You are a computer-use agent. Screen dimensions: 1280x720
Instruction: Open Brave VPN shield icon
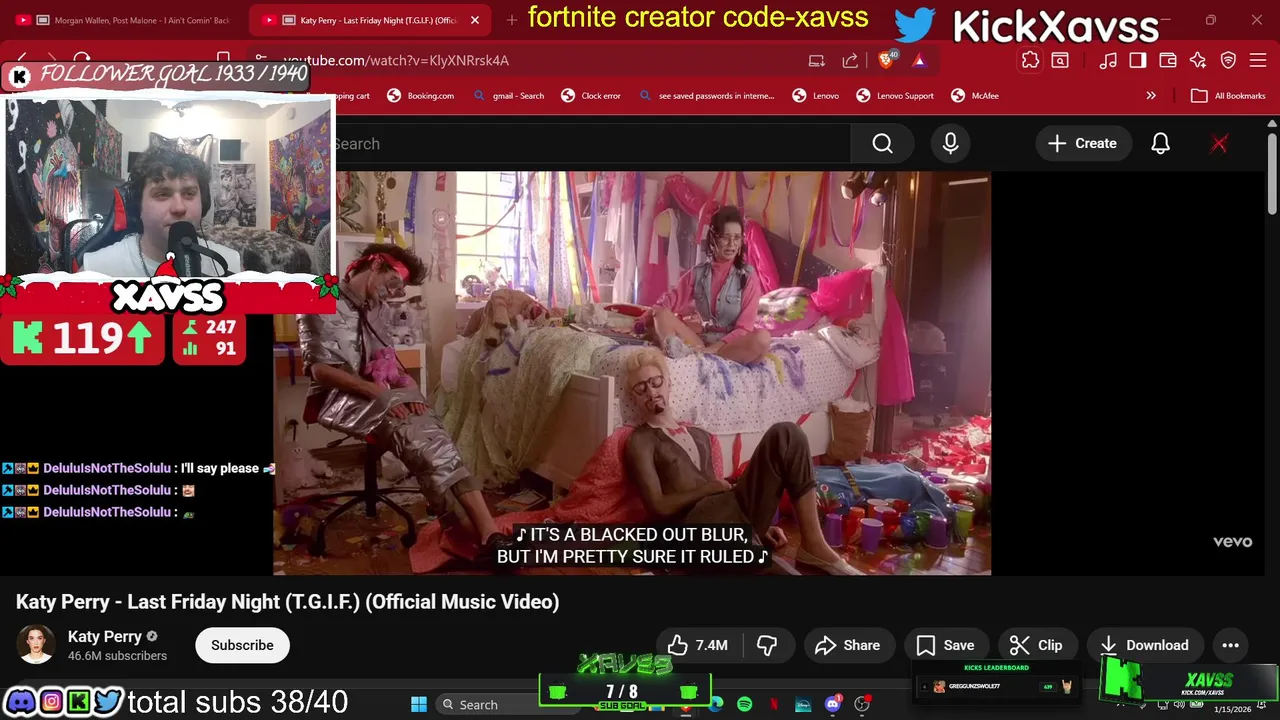point(1229,60)
